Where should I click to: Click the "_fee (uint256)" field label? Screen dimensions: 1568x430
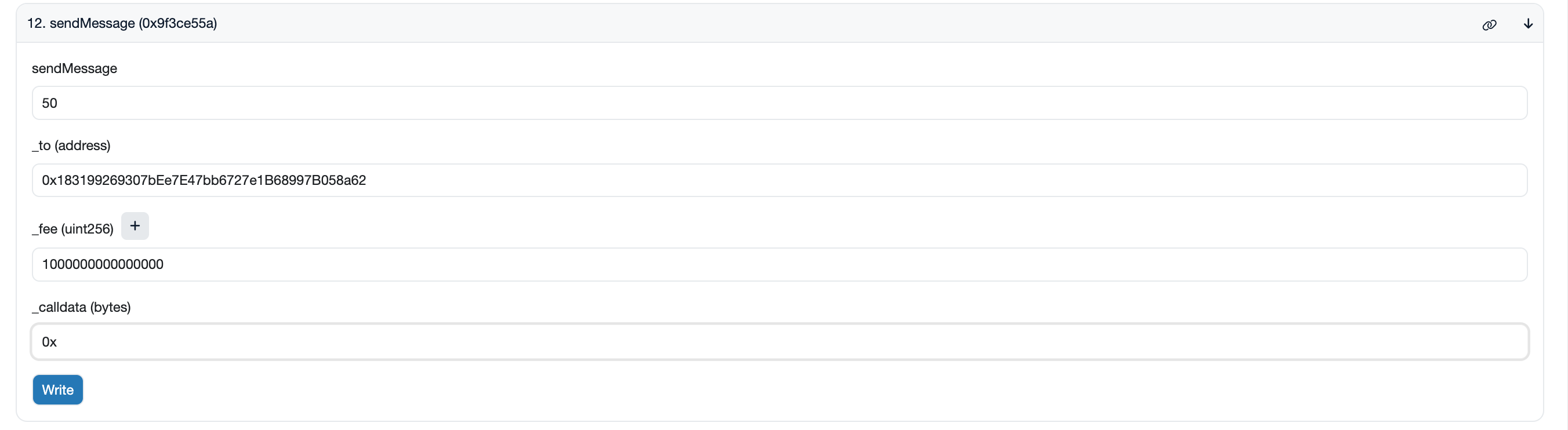coord(72,229)
